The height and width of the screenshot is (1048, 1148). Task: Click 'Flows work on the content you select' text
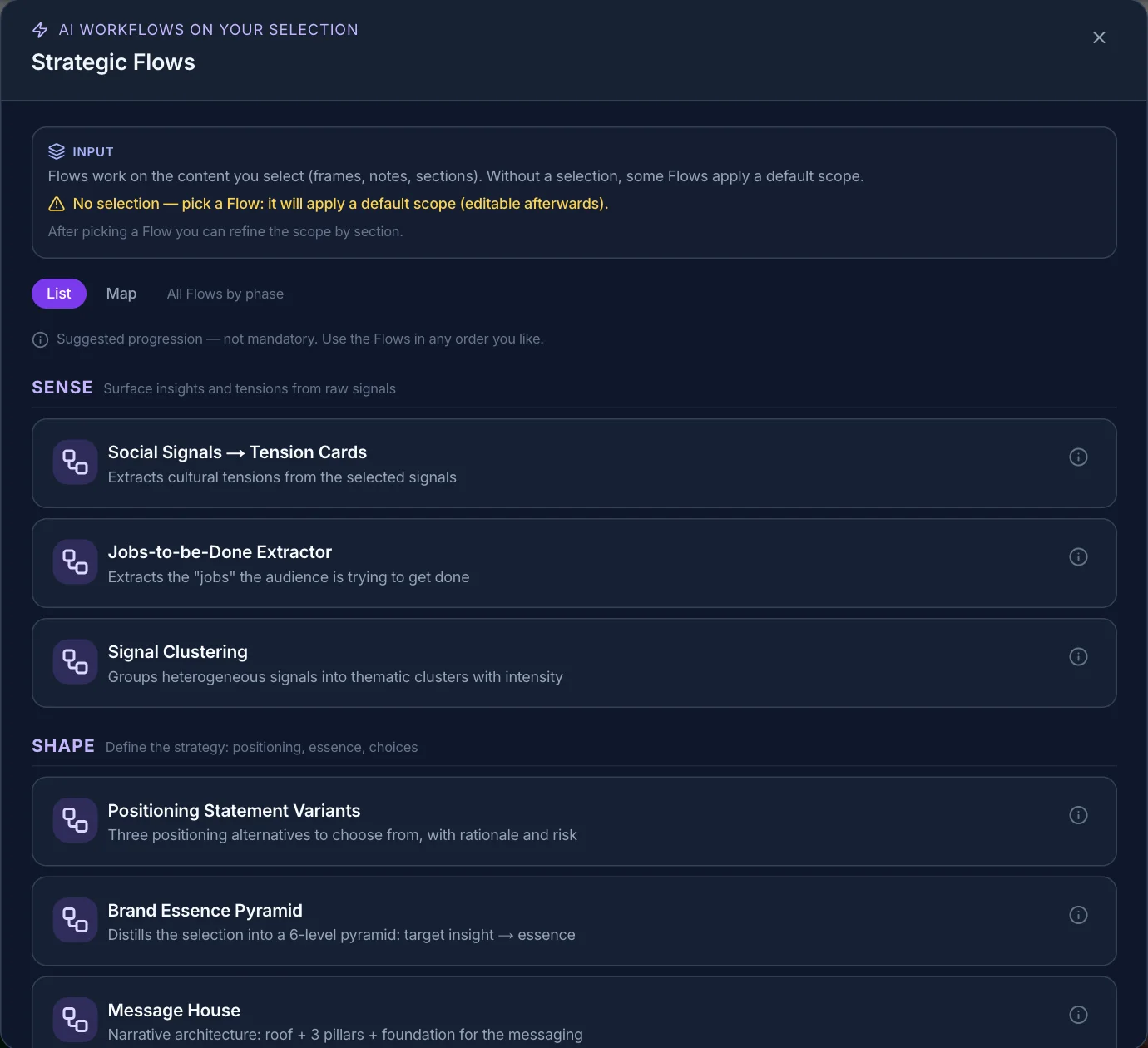click(456, 176)
